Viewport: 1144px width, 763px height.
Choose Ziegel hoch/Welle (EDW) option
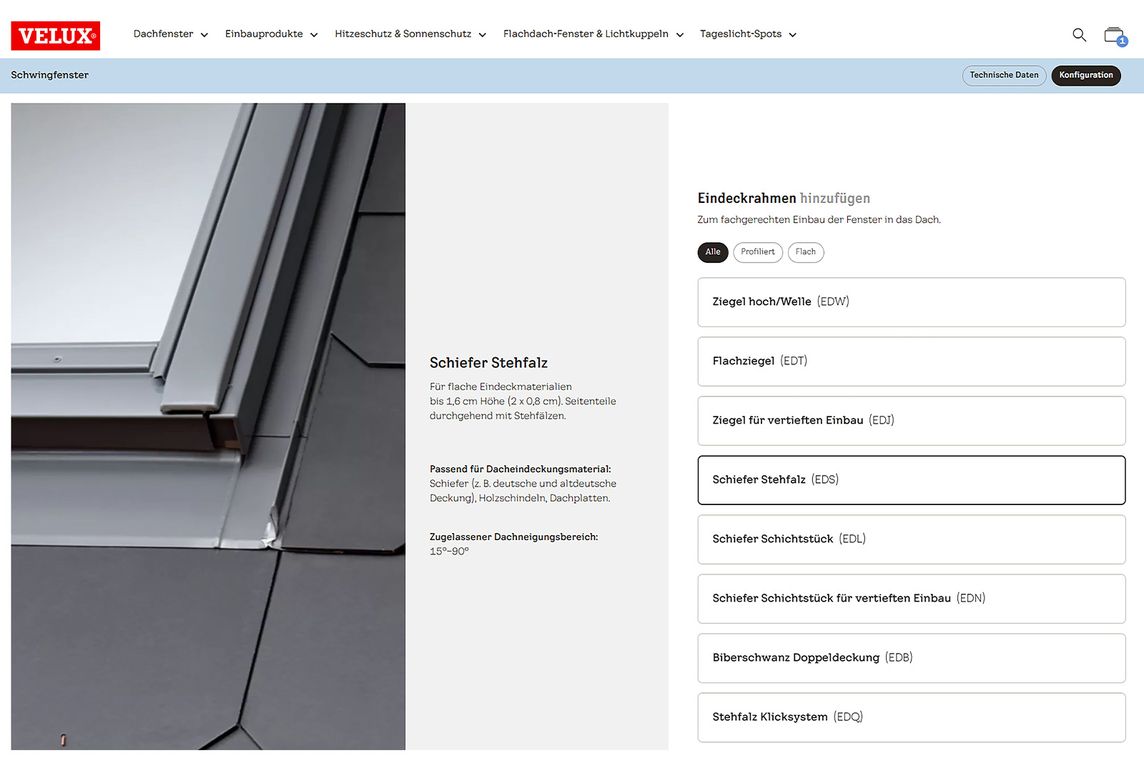(x=911, y=302)
